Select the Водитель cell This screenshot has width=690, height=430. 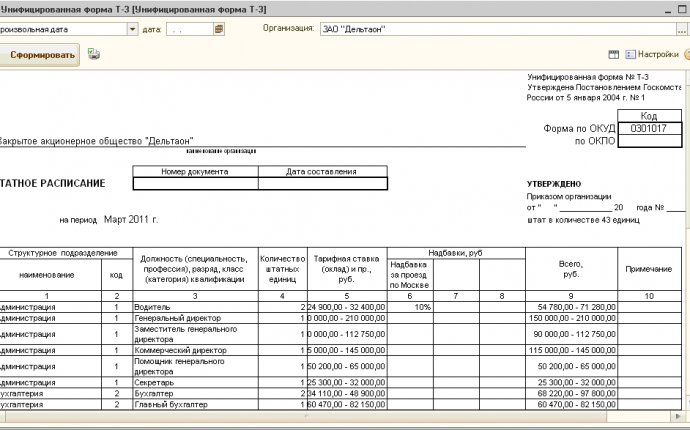[x=195, y=307]
